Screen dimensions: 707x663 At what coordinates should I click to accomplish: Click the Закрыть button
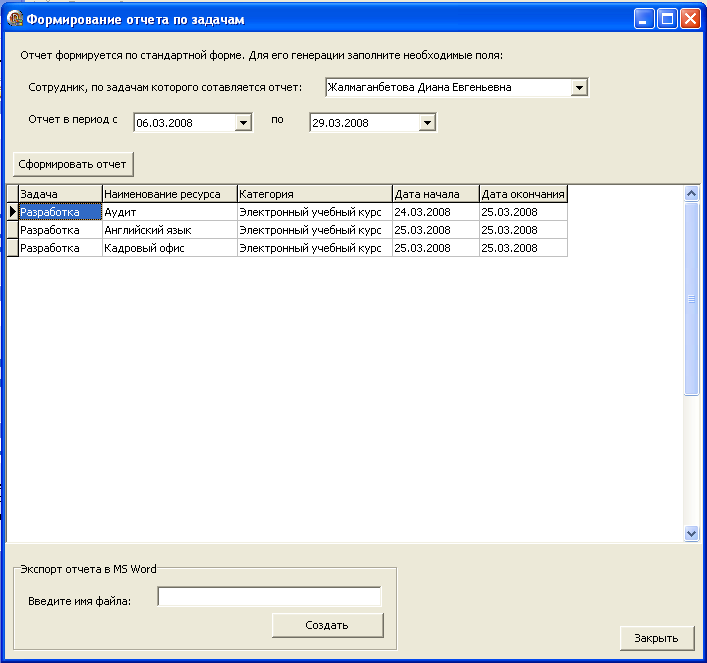[656, 638]
